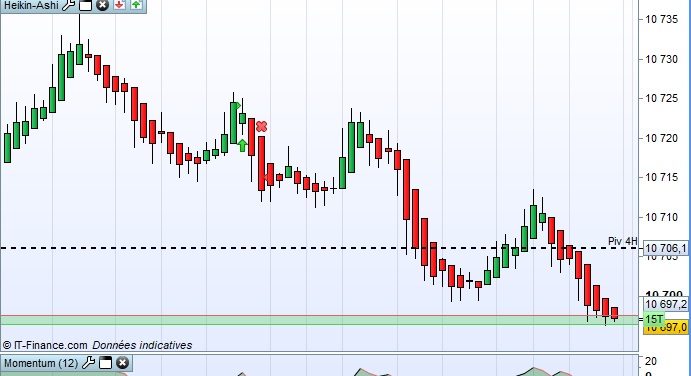Click the 10 725 price axis label
The width and height of the screenshot is (691, 376).
click(661, 98)
